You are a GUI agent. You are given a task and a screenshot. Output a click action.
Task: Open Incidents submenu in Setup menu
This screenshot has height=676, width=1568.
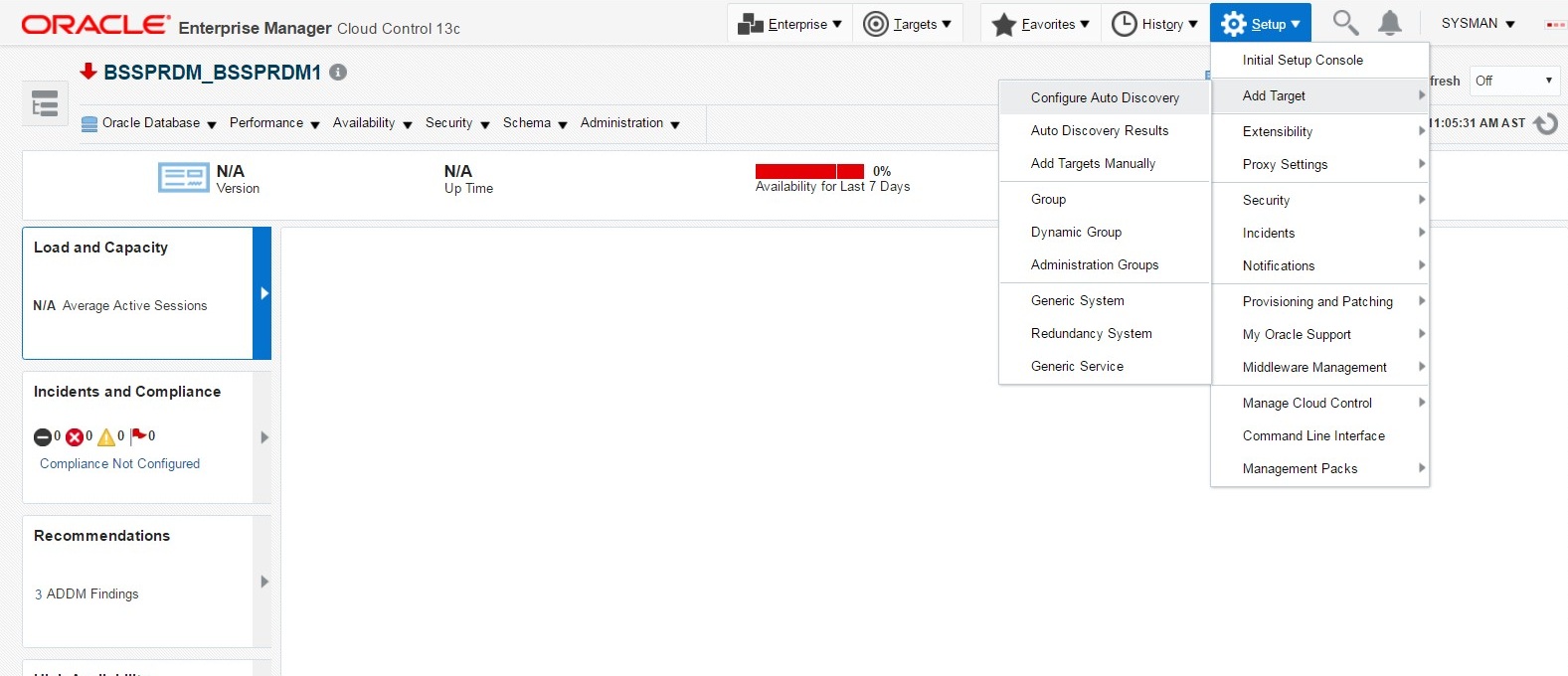pyautogui.click(x=1319, y=233)
